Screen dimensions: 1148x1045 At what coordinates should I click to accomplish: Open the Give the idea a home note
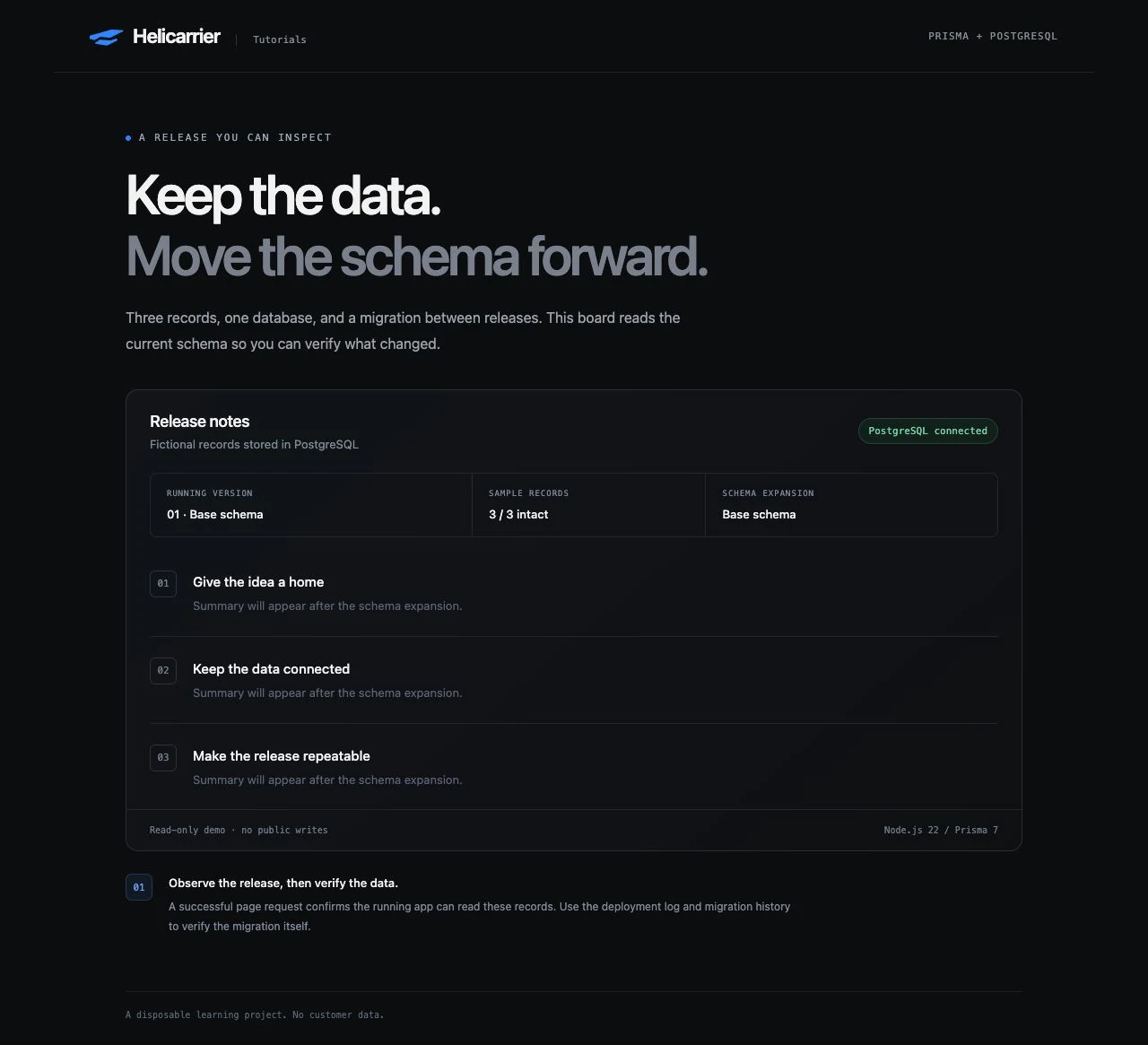click(258, 582)
